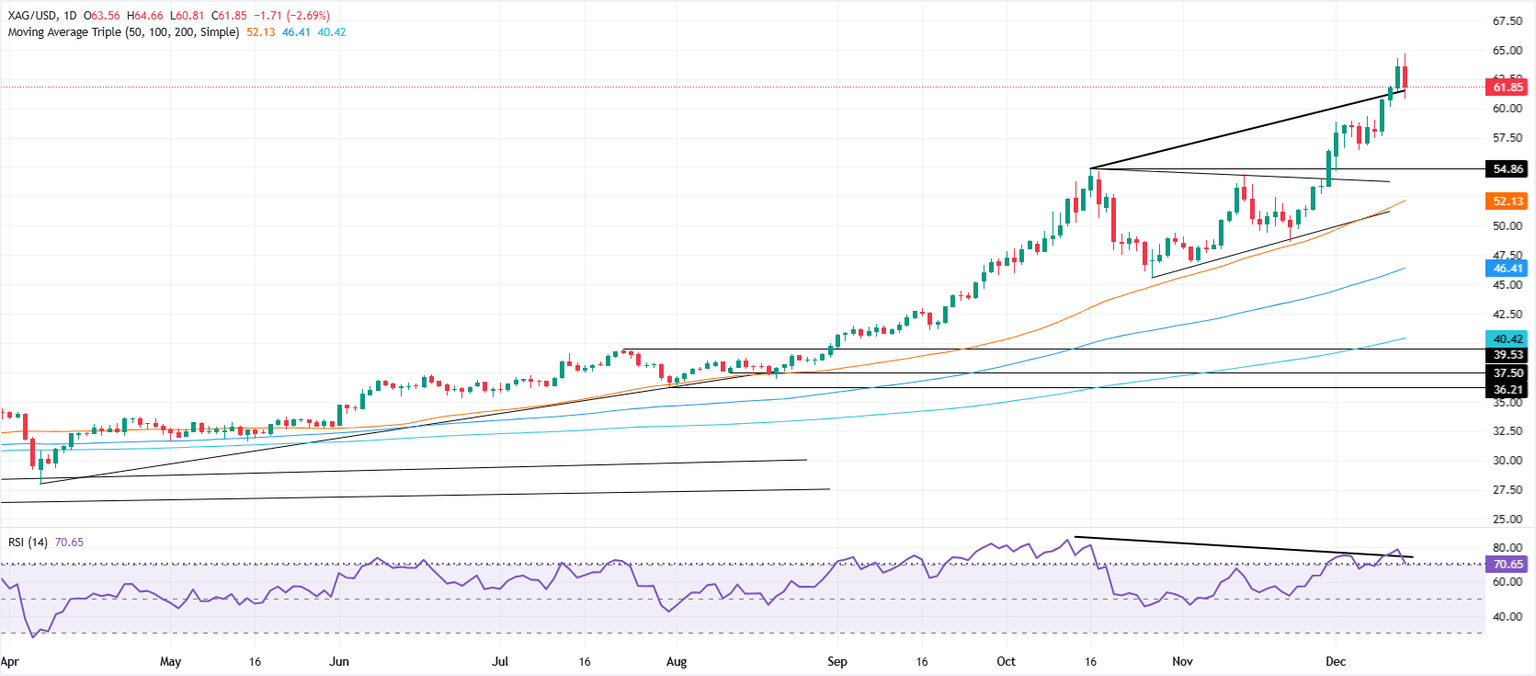Click the 37.50 support level tag
Viewport: 1536px width, 676px height.
[x=1506, y=373]
